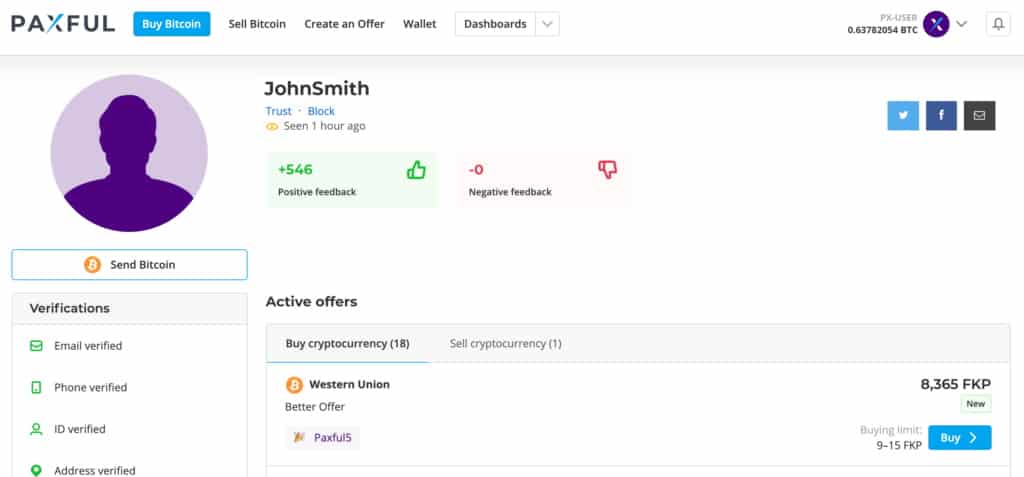
Task: Click the Paxful logo
Action: tap(63, 24)
